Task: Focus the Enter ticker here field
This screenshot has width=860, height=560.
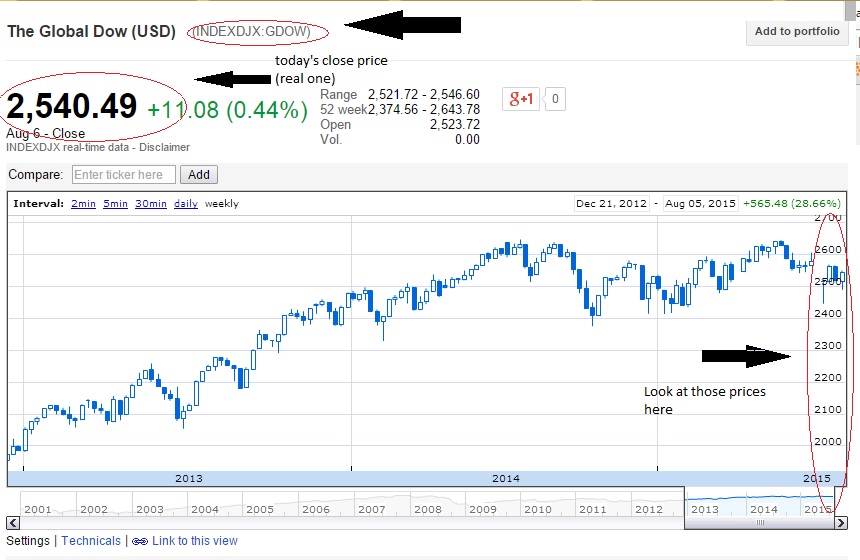Action: tap(123, 175)
